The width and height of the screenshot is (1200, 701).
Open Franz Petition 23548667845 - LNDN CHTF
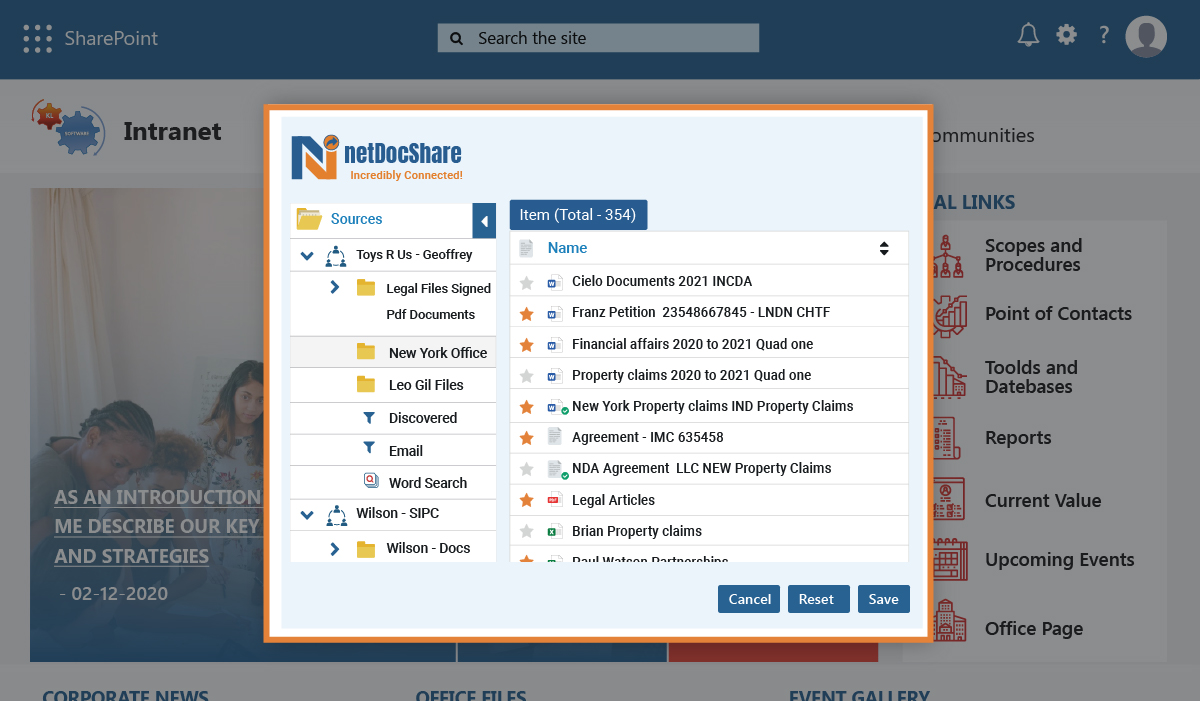(x=701, y=312)
